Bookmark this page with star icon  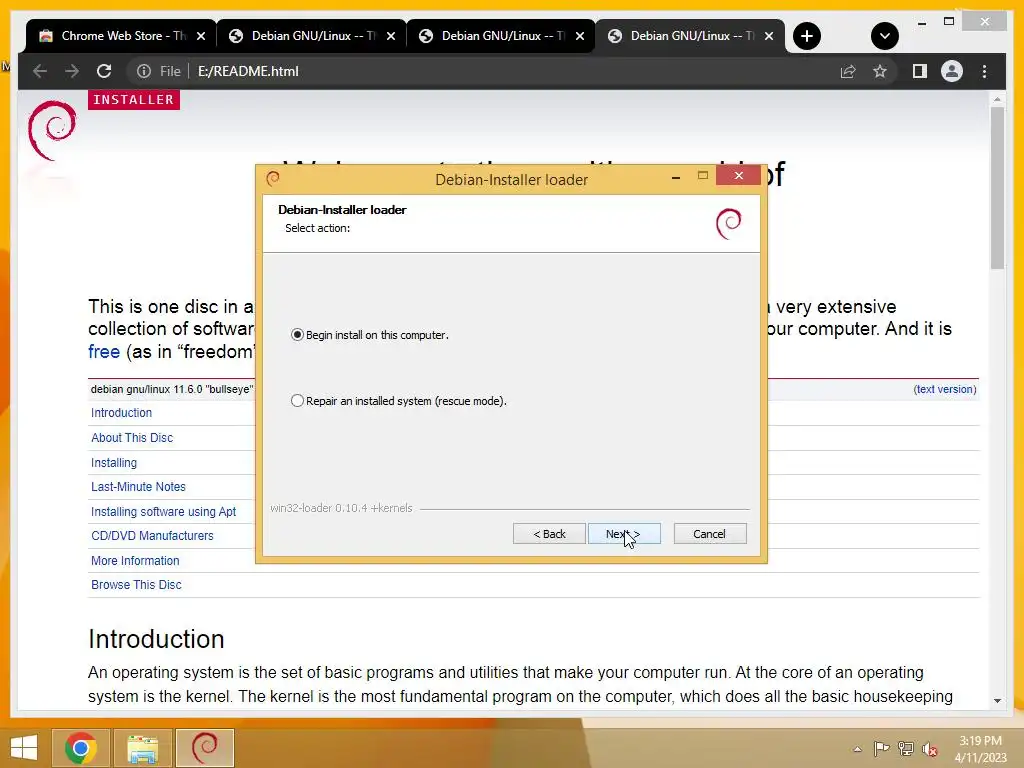pyautogui.click(x=880, y=71)
